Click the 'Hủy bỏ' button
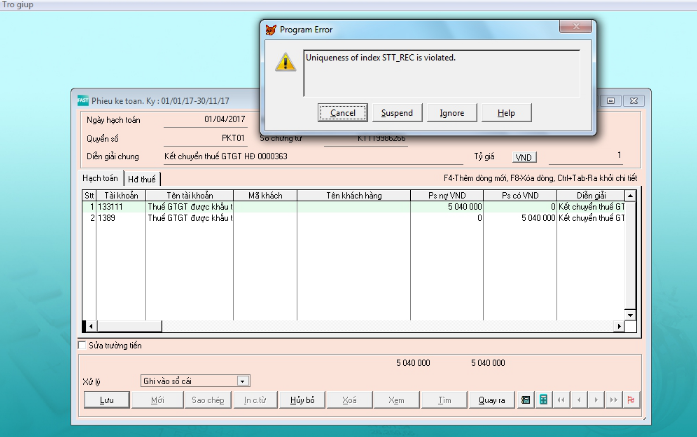 (x=302, y=400)
